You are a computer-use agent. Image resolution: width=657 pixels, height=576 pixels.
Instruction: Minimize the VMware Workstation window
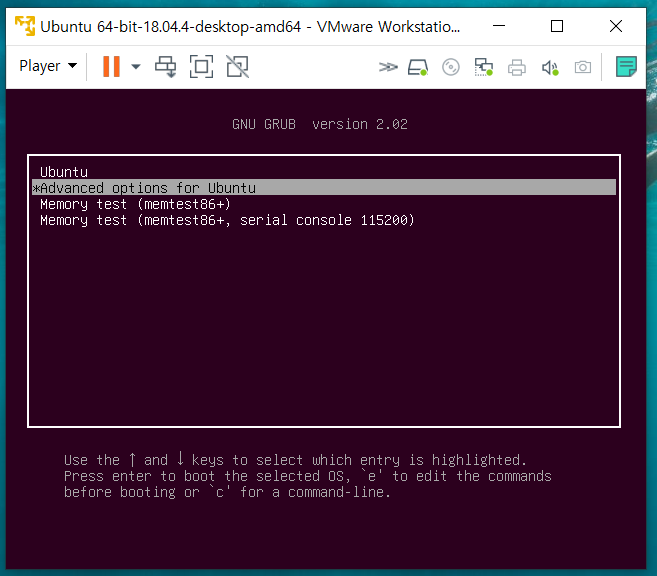point(499,26)
